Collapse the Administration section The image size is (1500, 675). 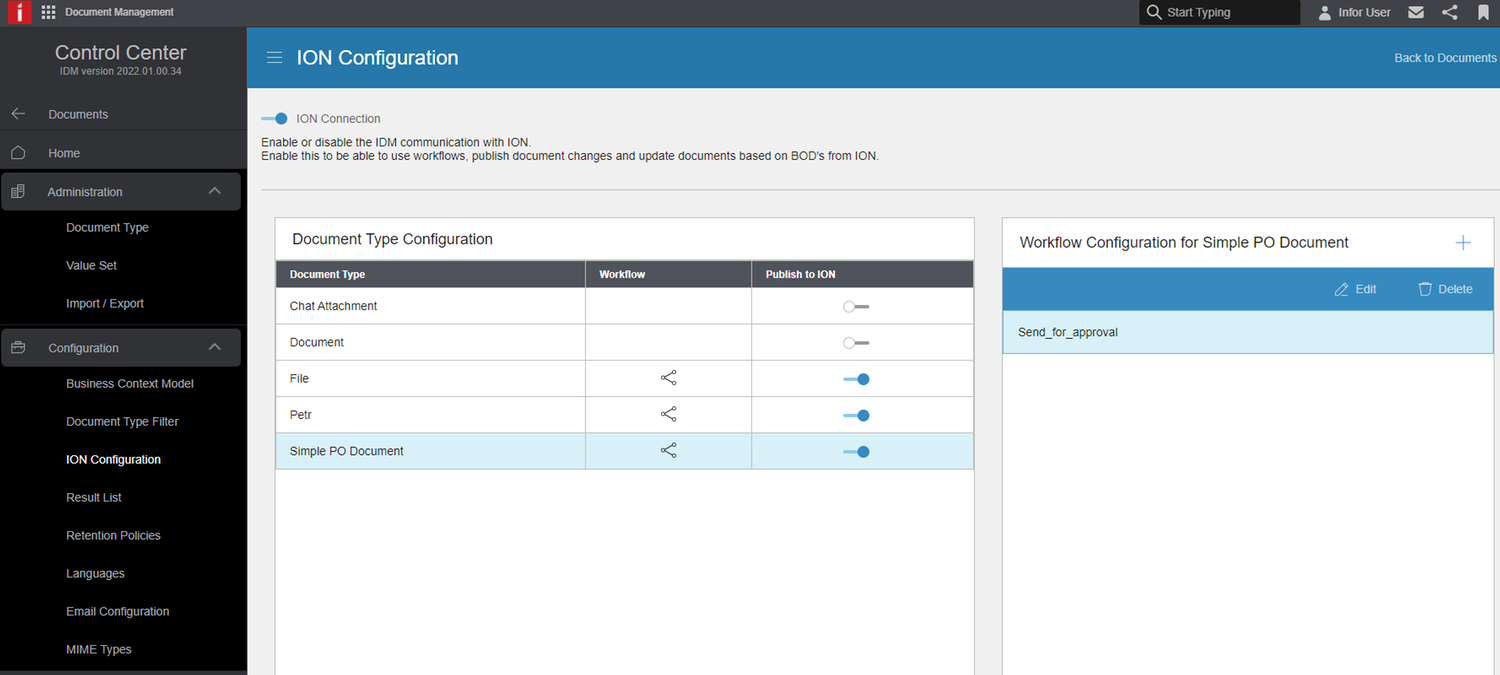click(x=214, y=190)
